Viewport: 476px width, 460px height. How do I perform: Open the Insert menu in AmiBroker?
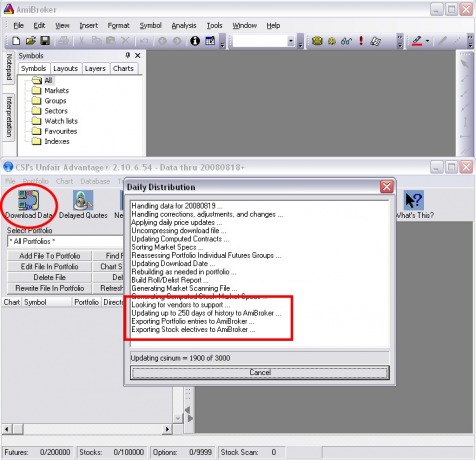[x=88, y=25]
